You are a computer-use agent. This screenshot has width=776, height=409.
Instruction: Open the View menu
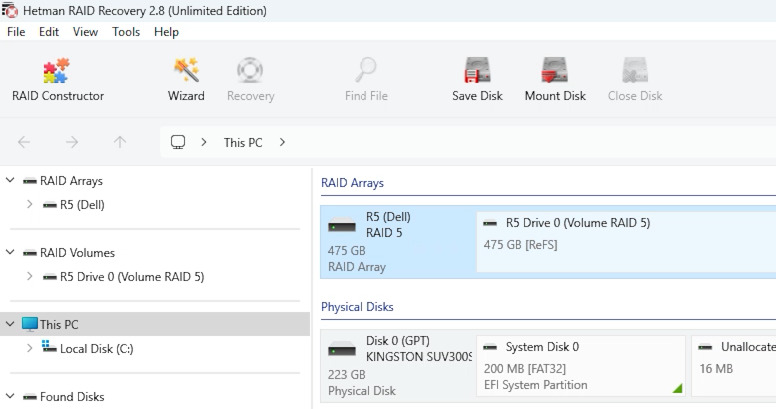click(85, 32)
